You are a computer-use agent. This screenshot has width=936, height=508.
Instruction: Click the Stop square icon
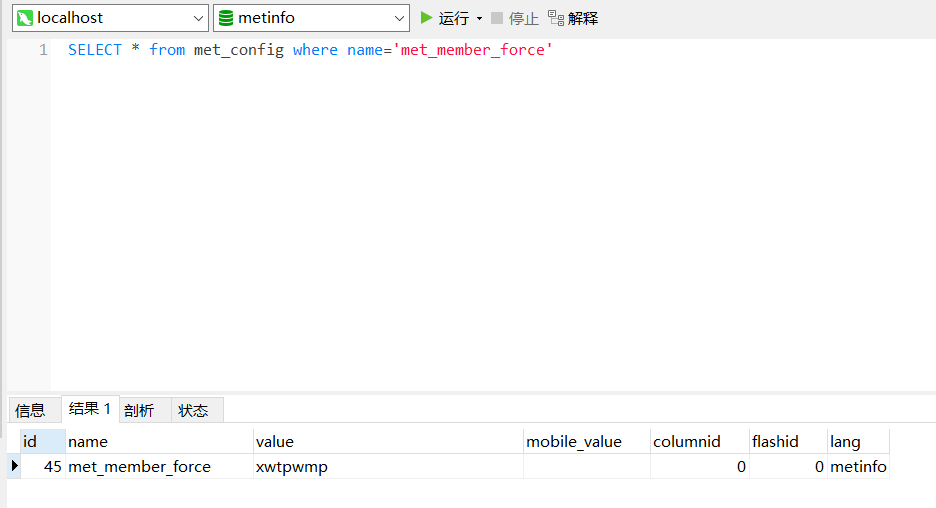[497, 18]
